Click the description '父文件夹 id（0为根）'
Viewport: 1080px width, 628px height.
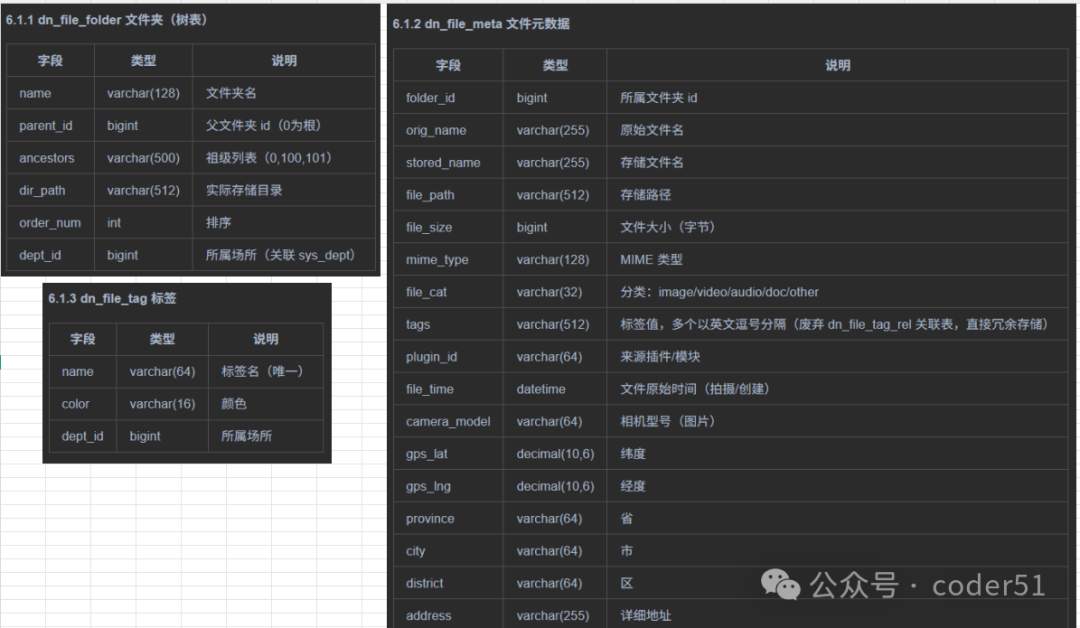[x=263, y=125]
